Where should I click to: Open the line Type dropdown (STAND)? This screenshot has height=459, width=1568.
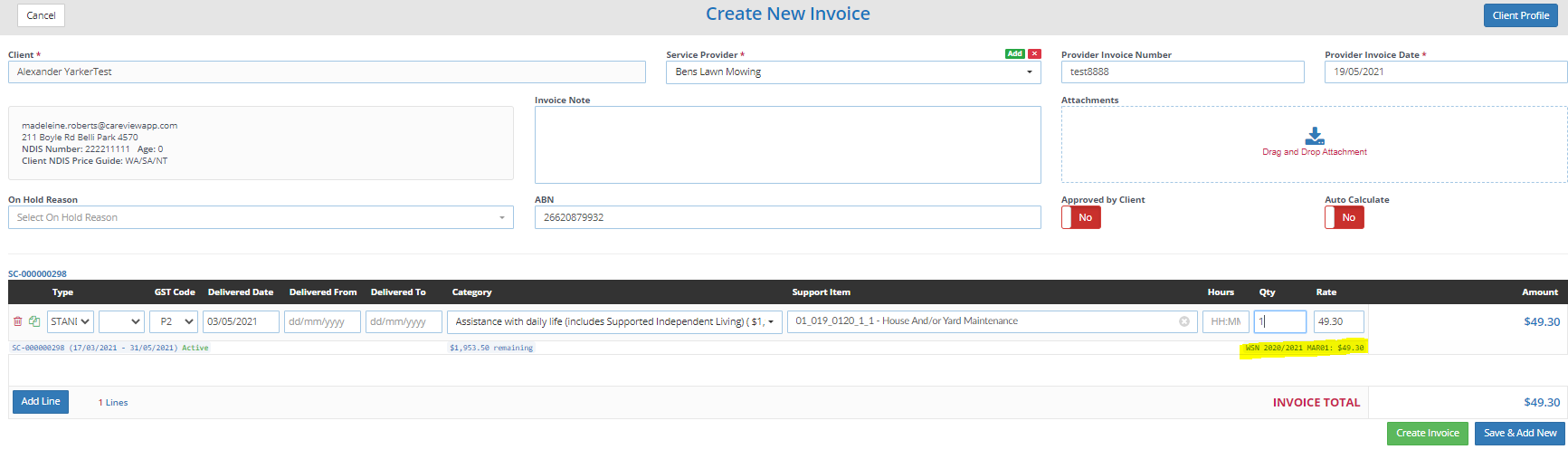(x=71, y=321)
